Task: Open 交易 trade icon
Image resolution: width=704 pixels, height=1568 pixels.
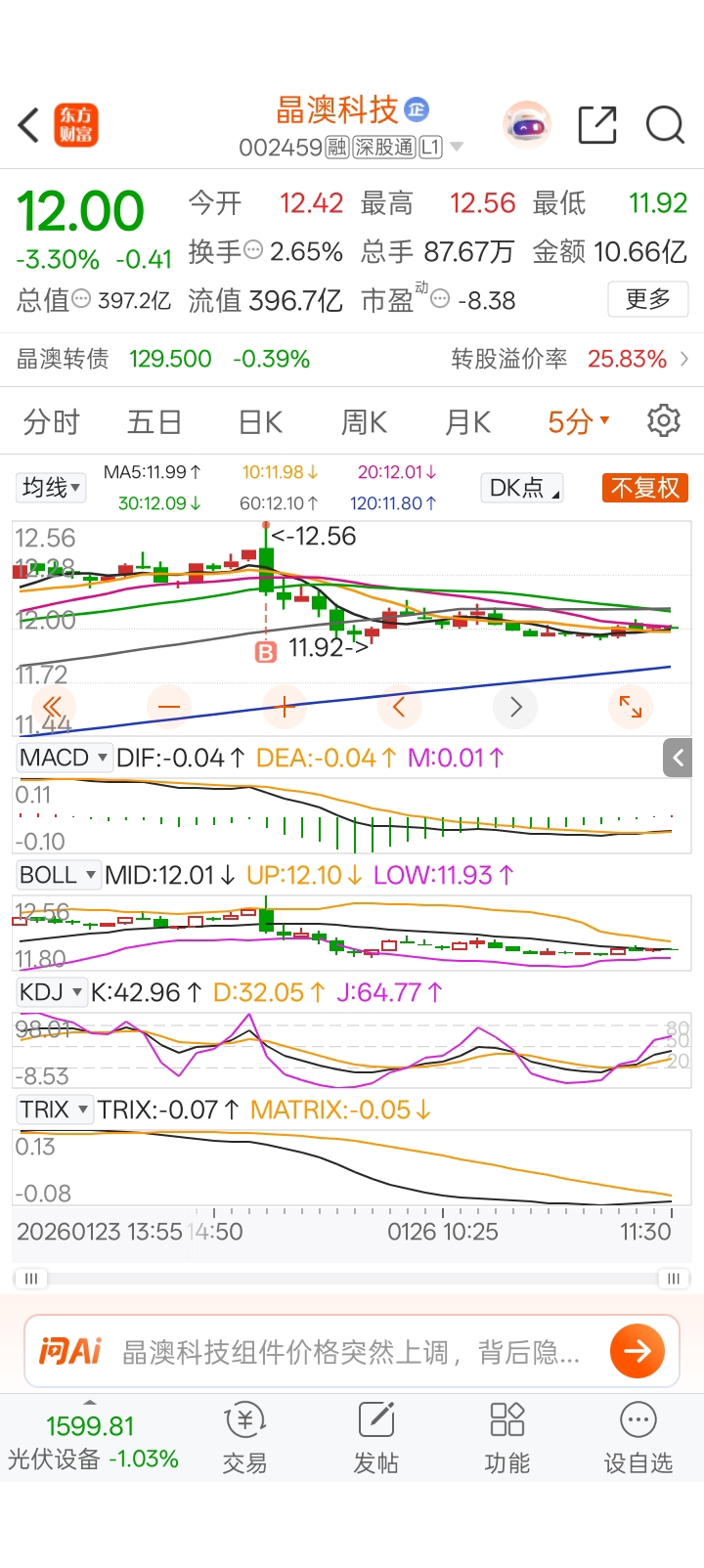Action: [x=244, y=1438]
